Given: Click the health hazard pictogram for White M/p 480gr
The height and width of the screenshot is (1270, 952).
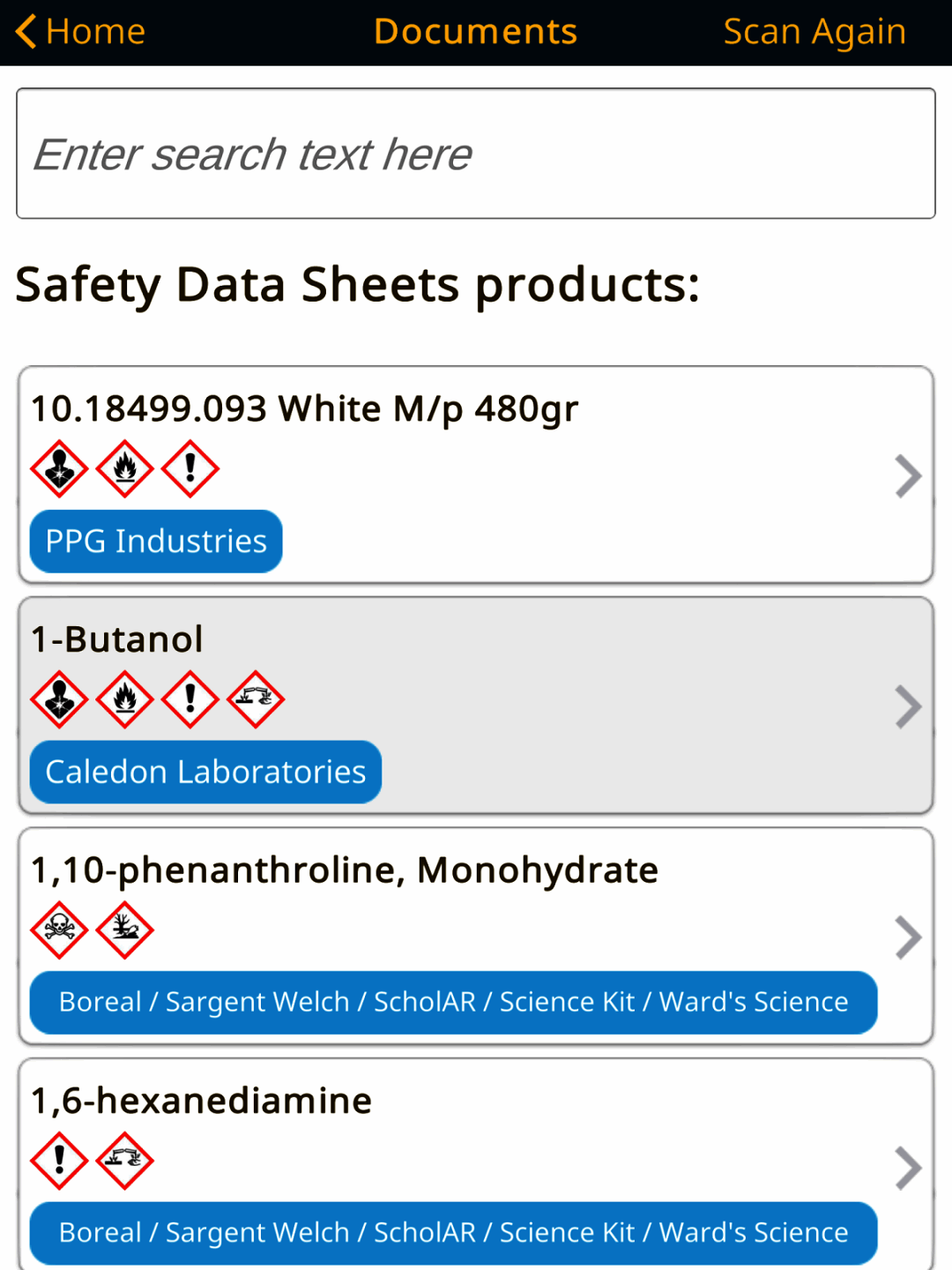Looking at the screenshot, I should tap(59, 468).
